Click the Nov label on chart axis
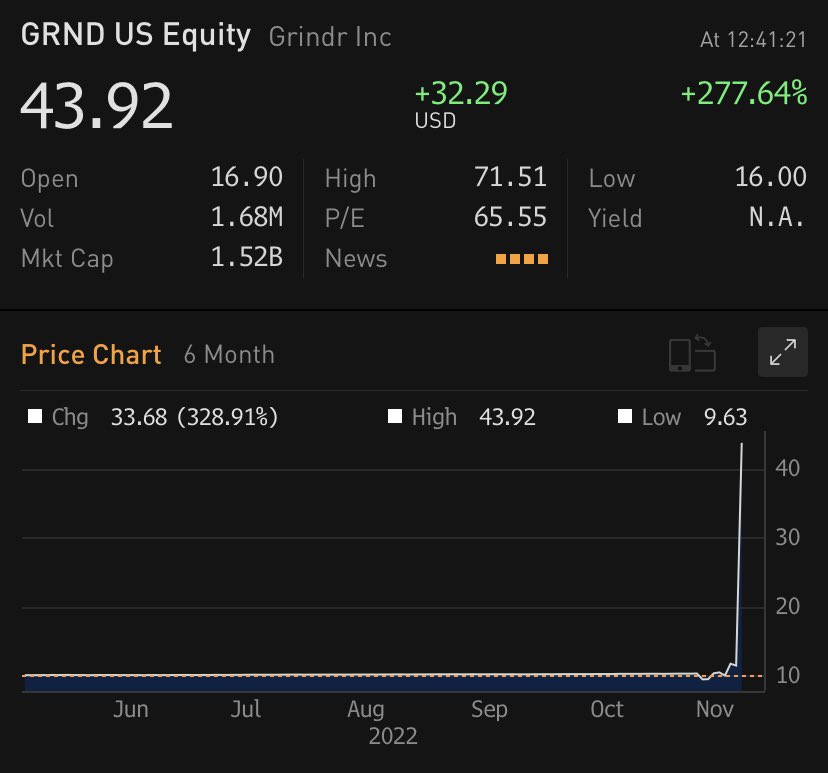This screenshot has height=773, width=828. tap(714, 709)
